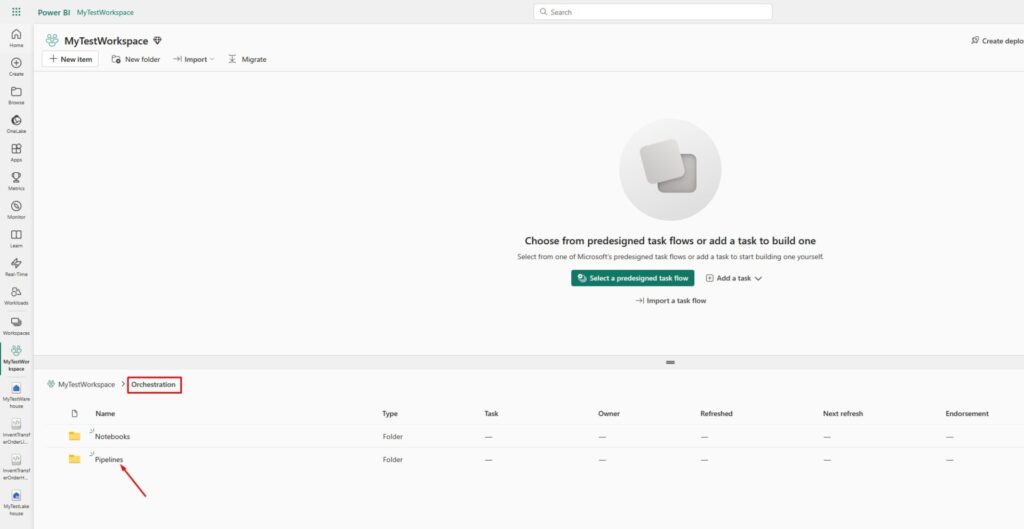Viewport: 1024px width, 529px height.
Task: Sort by the Next refresh column header
Action: pos(843,413)
